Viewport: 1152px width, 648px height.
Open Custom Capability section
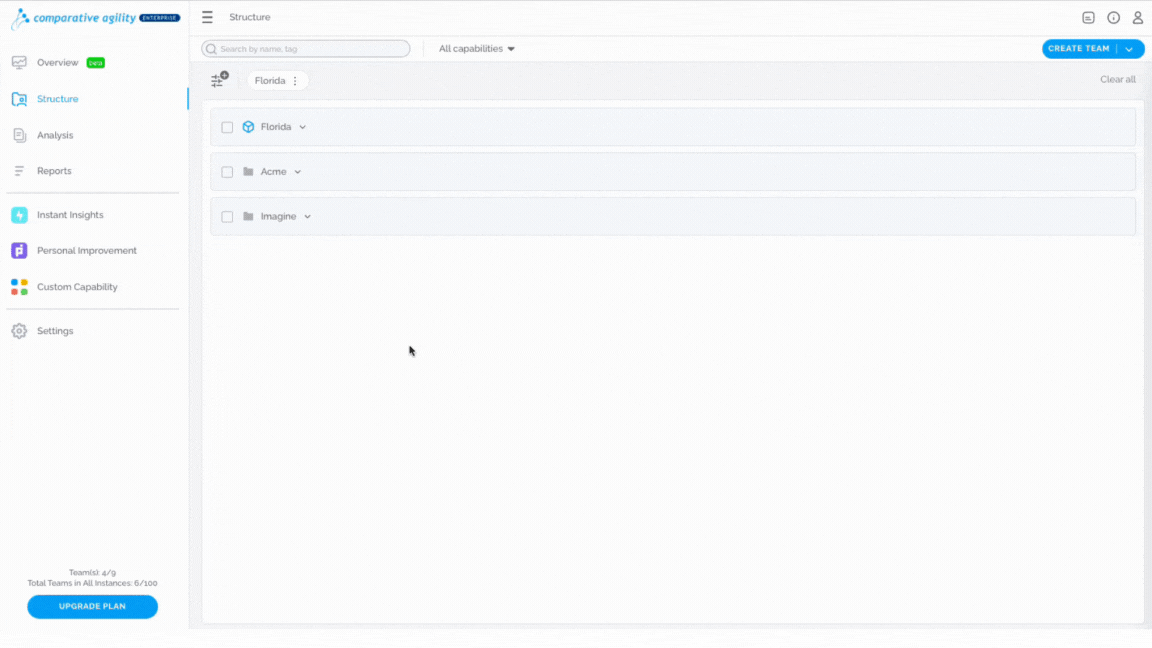pos(77,287)
